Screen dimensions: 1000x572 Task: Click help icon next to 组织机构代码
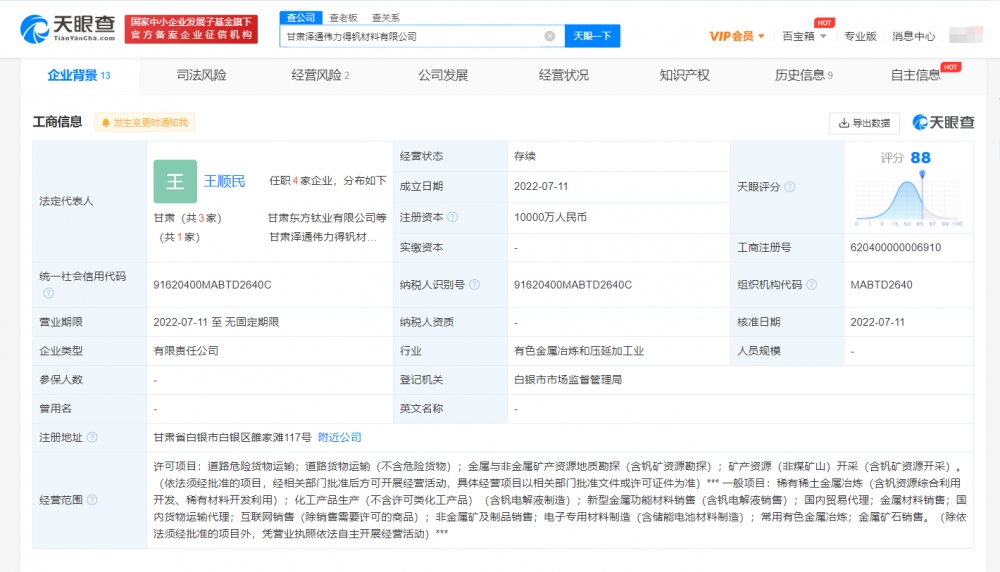811,284
